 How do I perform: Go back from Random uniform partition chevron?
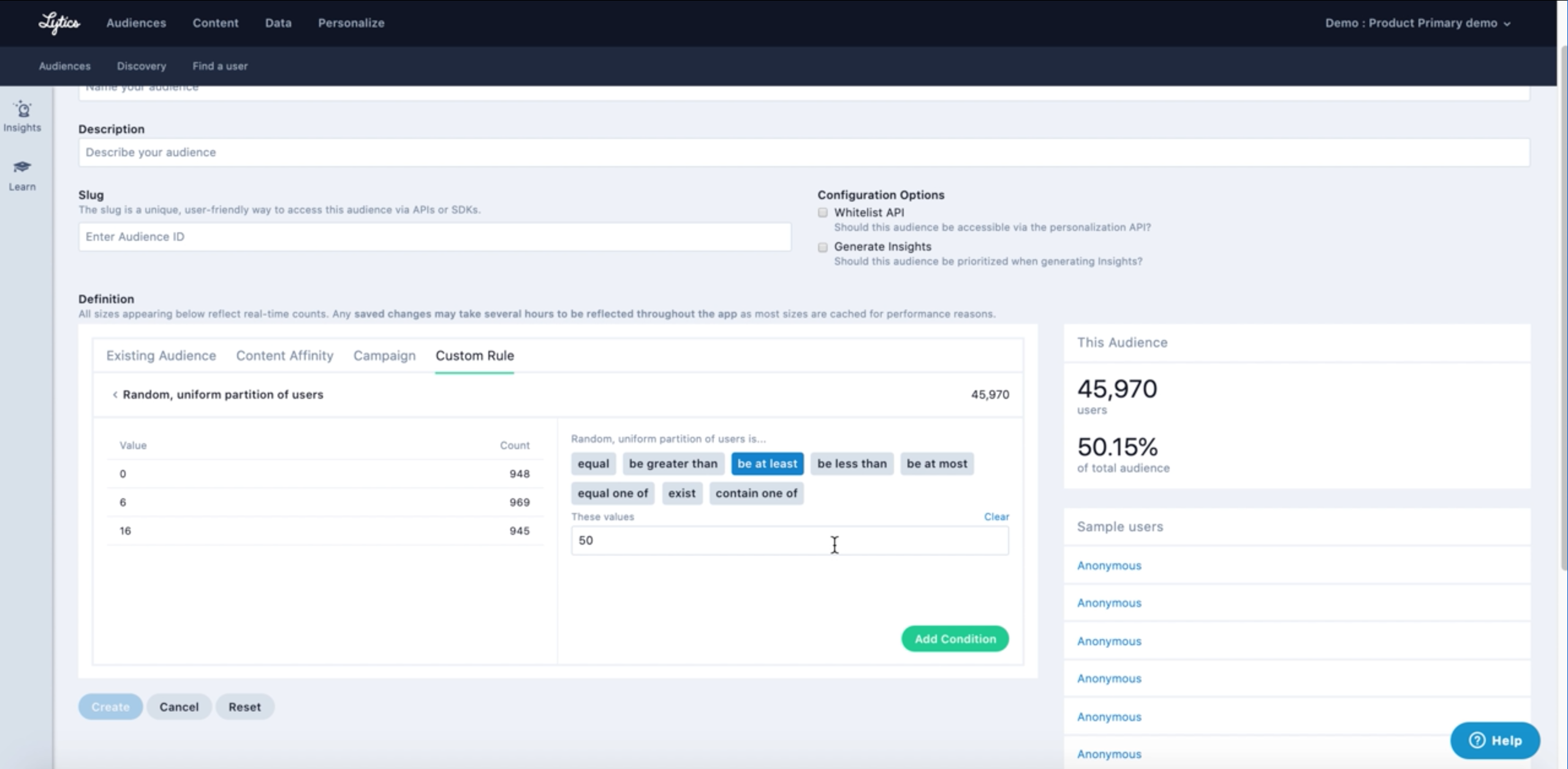115,395
